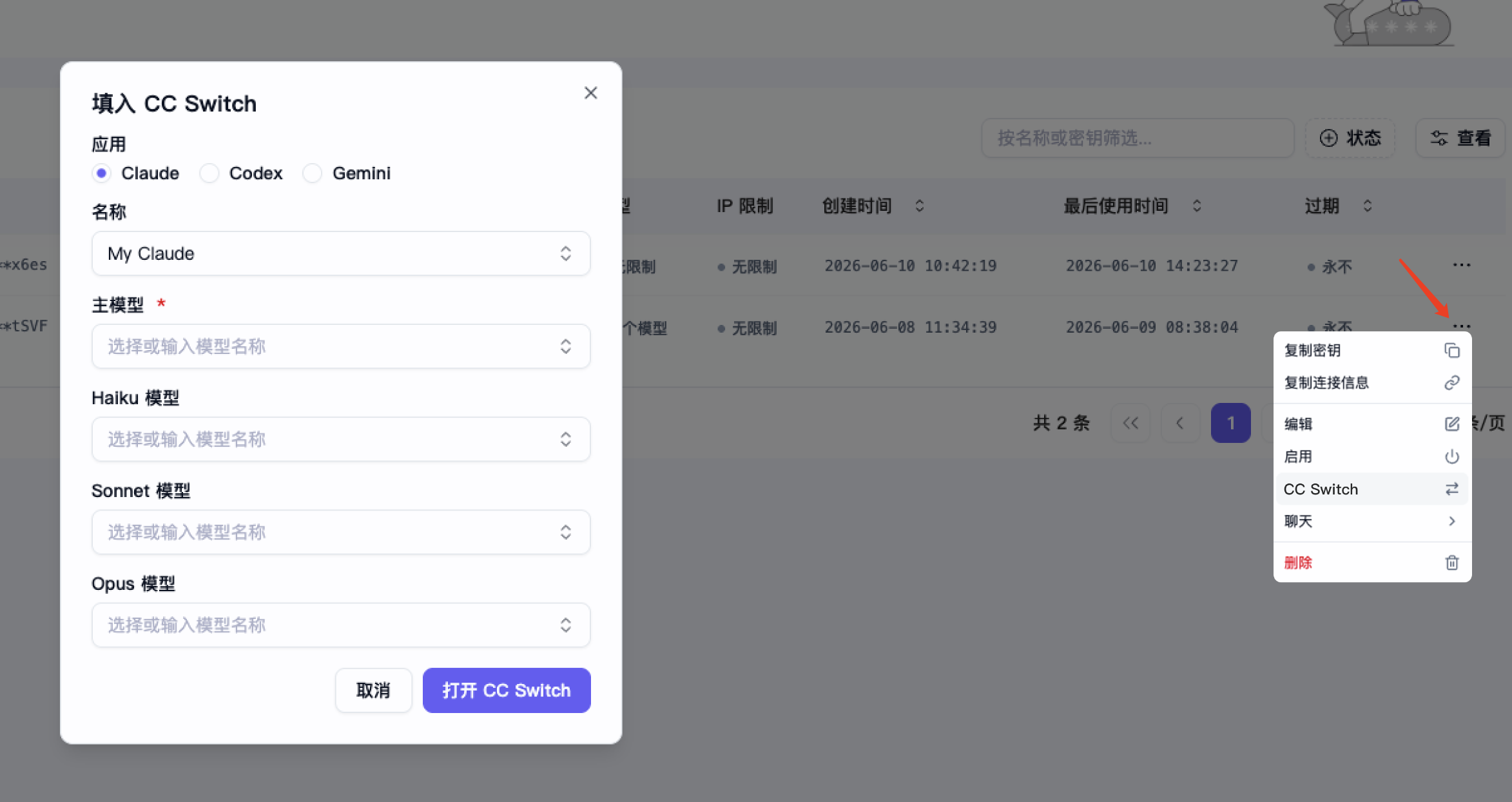Screen dimensions: 1512x802
Task: Open the Opus model dropdown
Action: point(341,625)
